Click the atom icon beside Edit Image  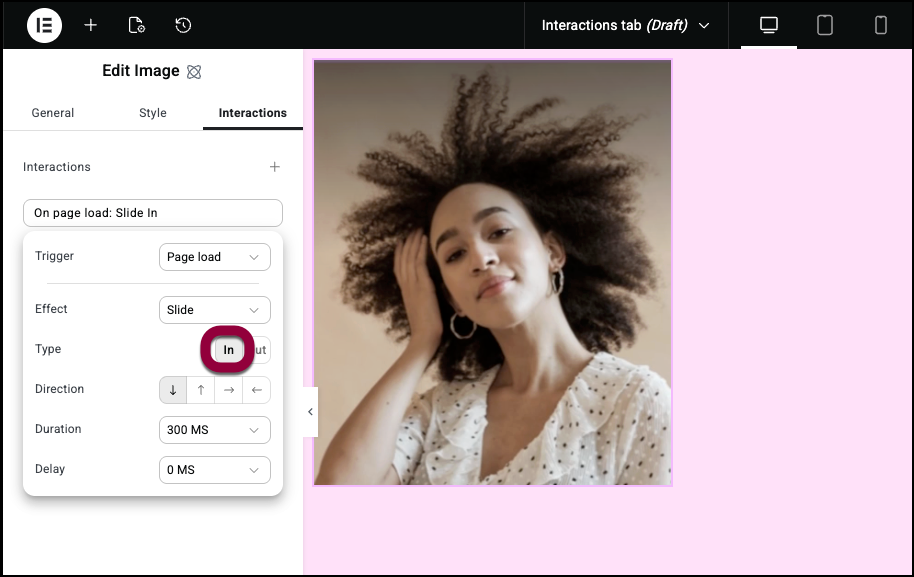tap(194, 72)
